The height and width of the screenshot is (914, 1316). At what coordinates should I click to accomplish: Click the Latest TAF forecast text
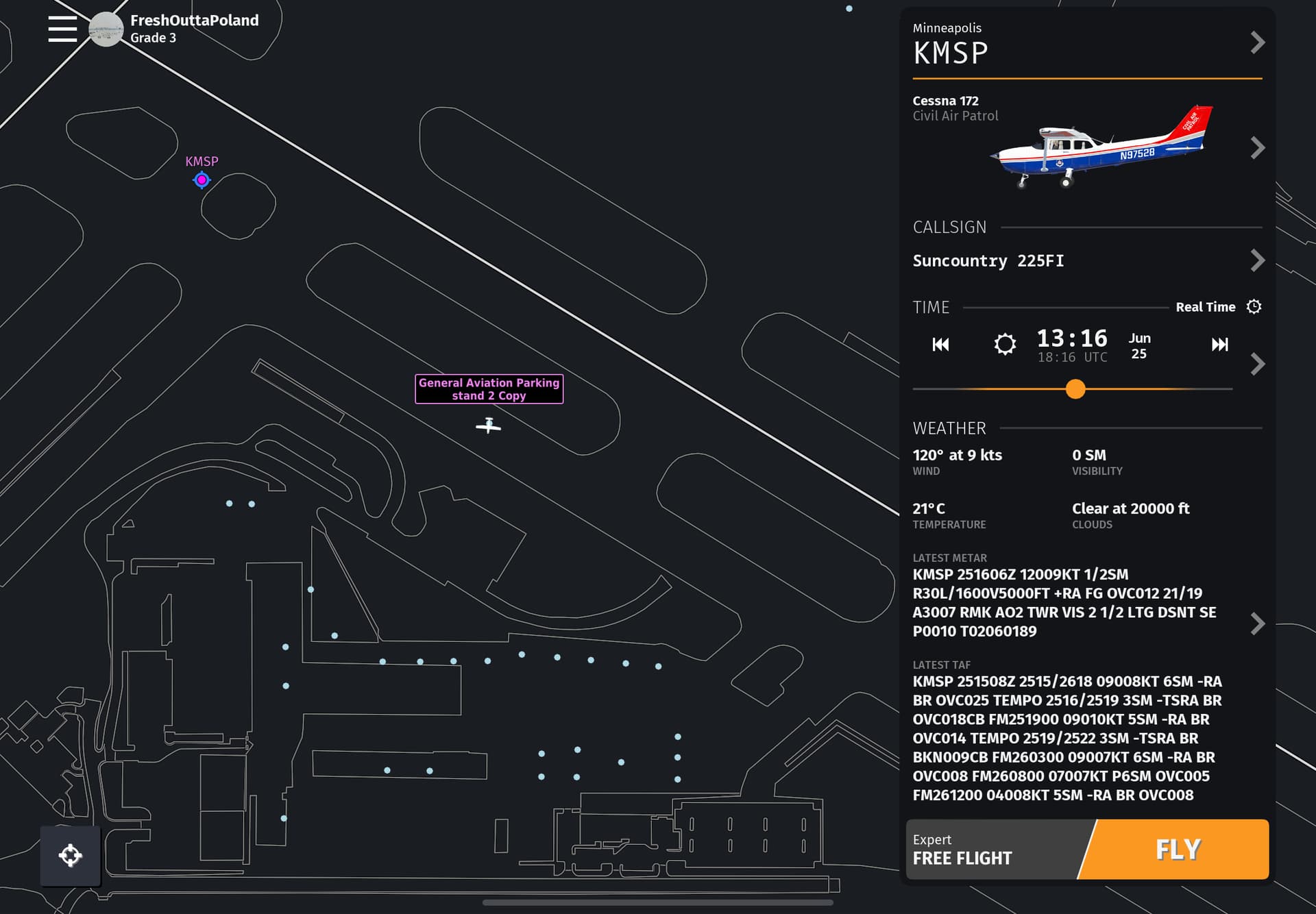(1067, 739)
